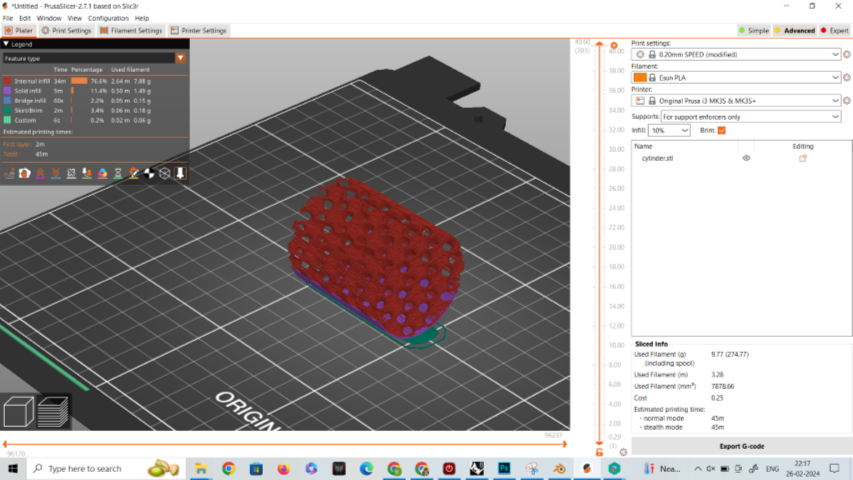The image size is (853, 480).
Task: Toggle shells visibility cube icon
Action: pyautogui.click(x=164, y=173)
